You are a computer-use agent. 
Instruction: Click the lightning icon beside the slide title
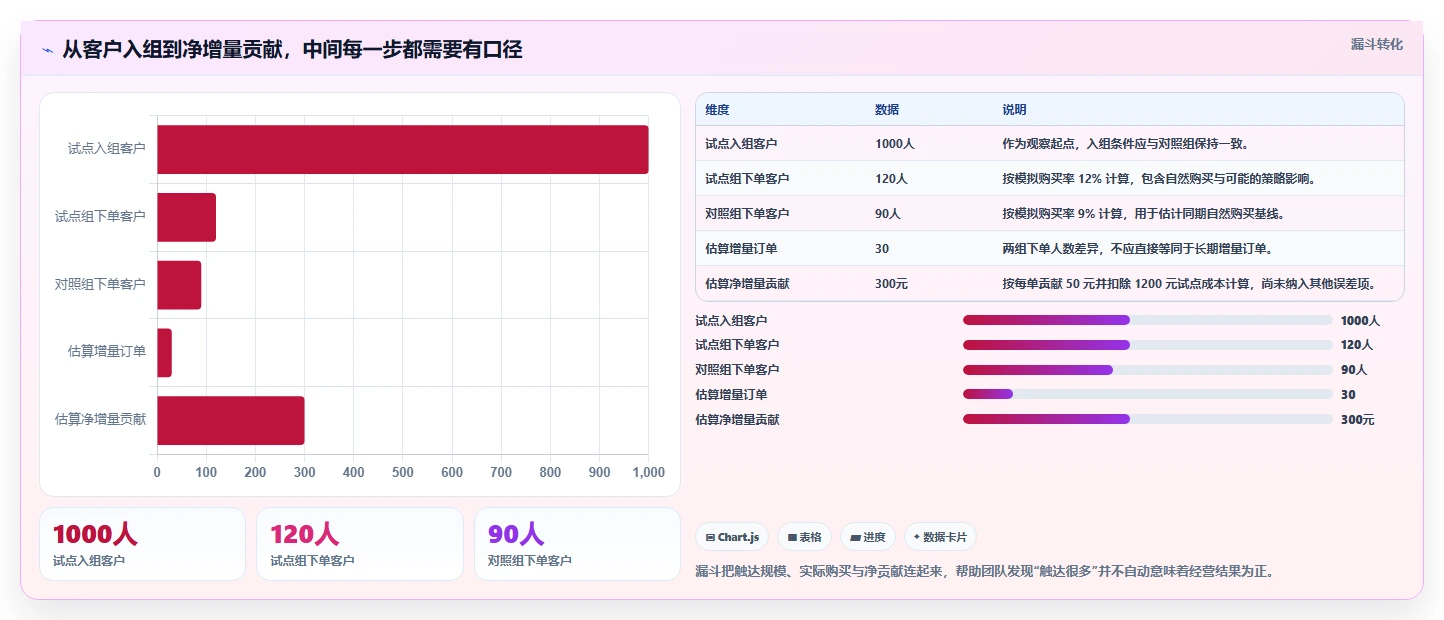47,50
